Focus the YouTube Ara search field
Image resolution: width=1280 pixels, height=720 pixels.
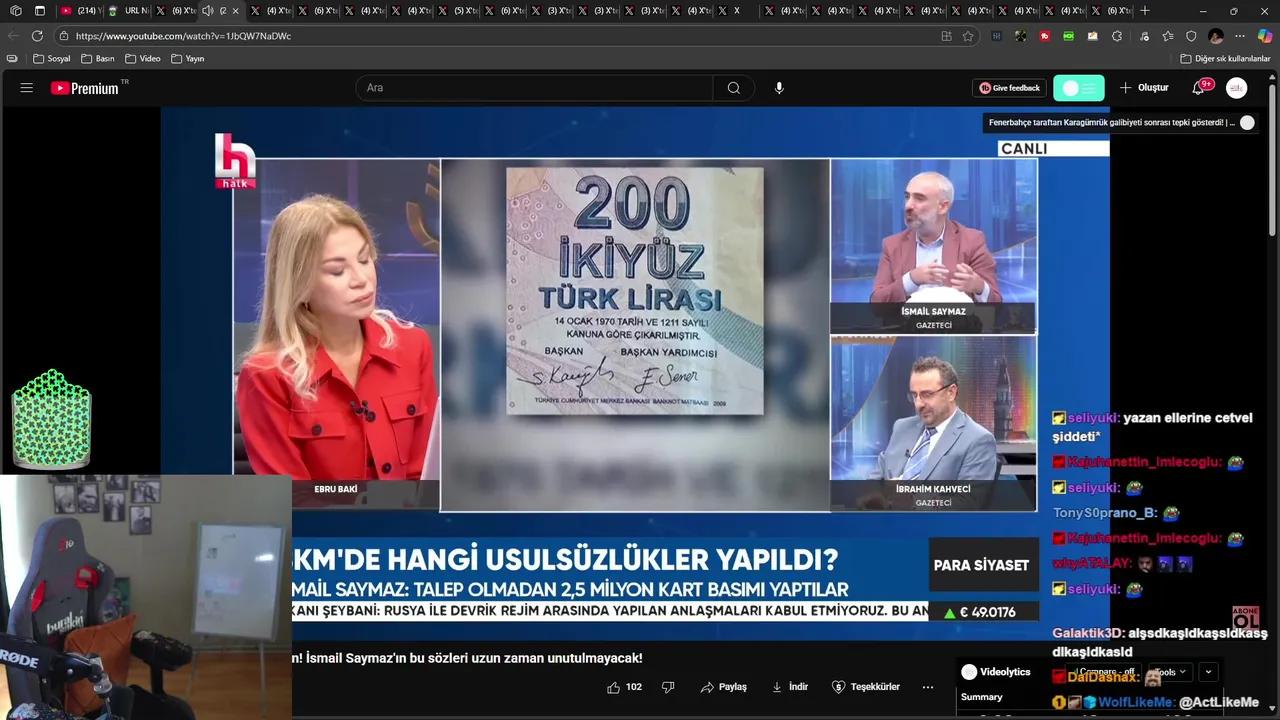click(x=534, y=88)
